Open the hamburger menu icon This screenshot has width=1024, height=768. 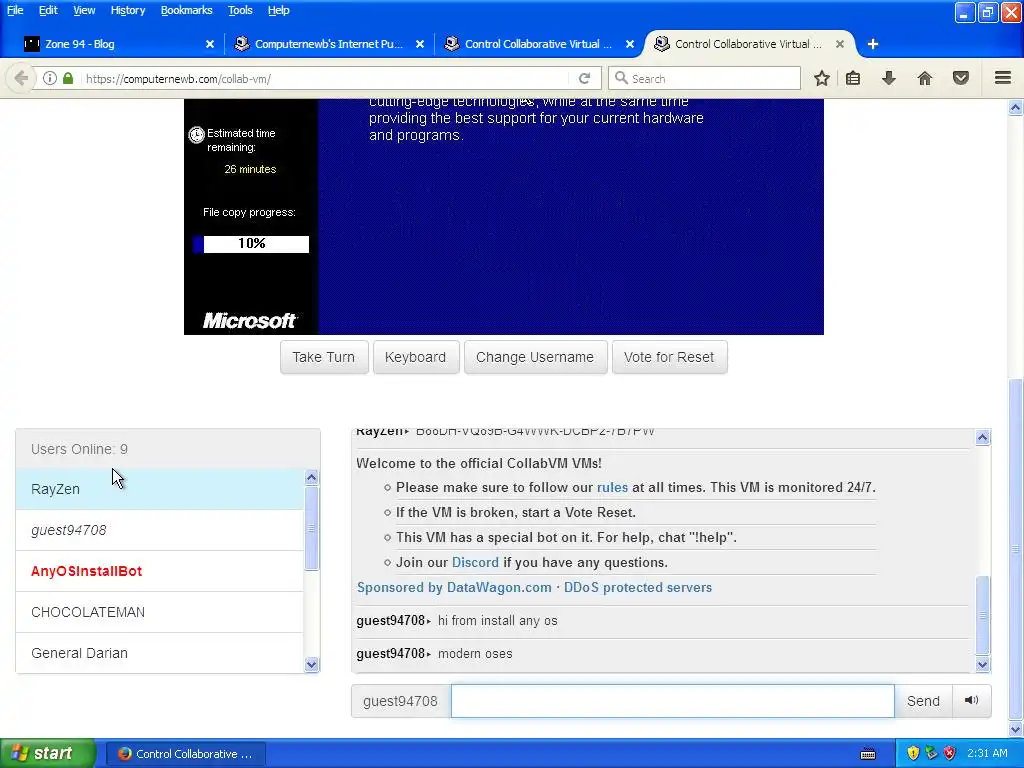pos(1003,78)
